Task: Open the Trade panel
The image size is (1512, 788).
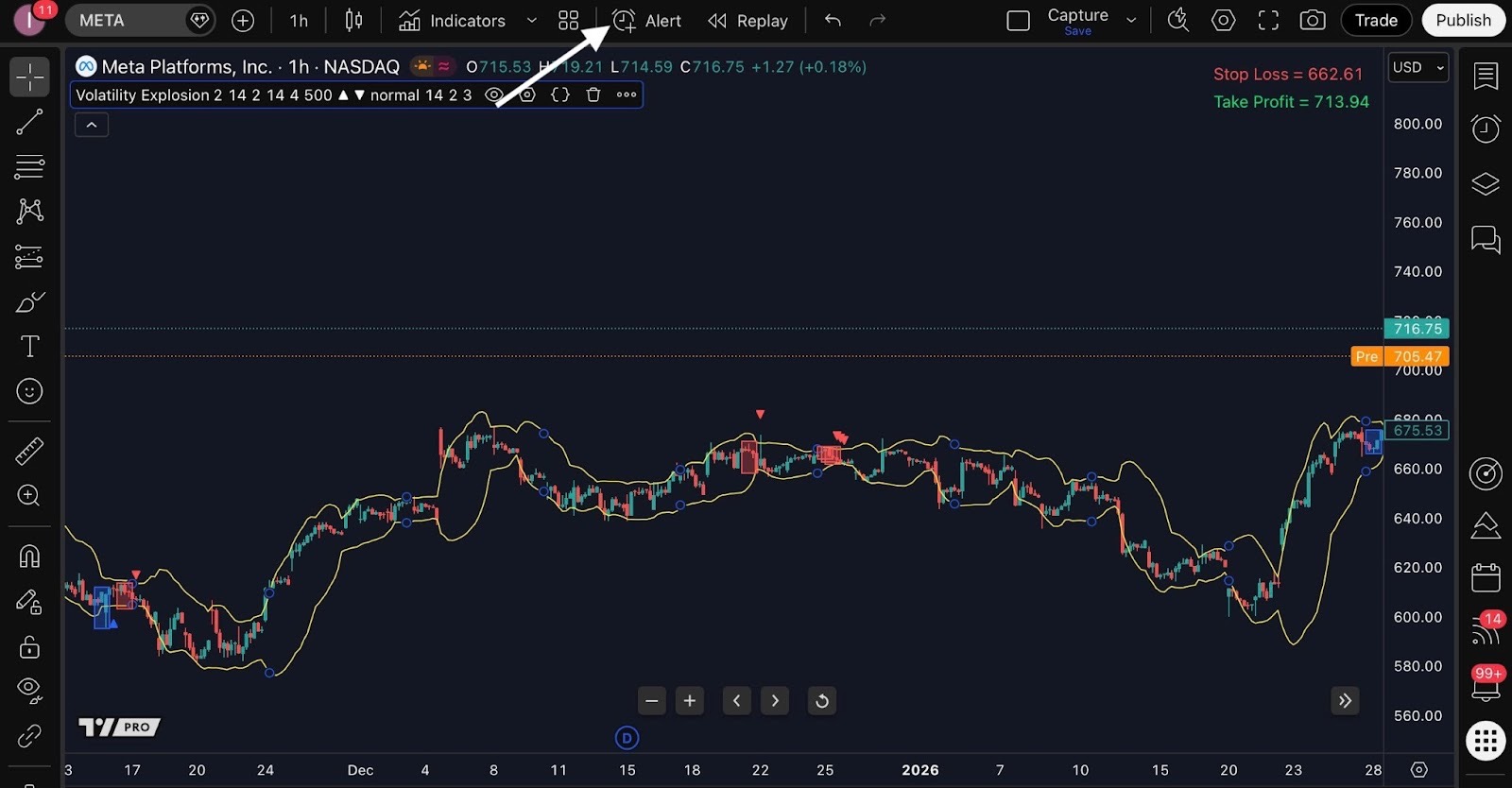Action: [1376, 20]
